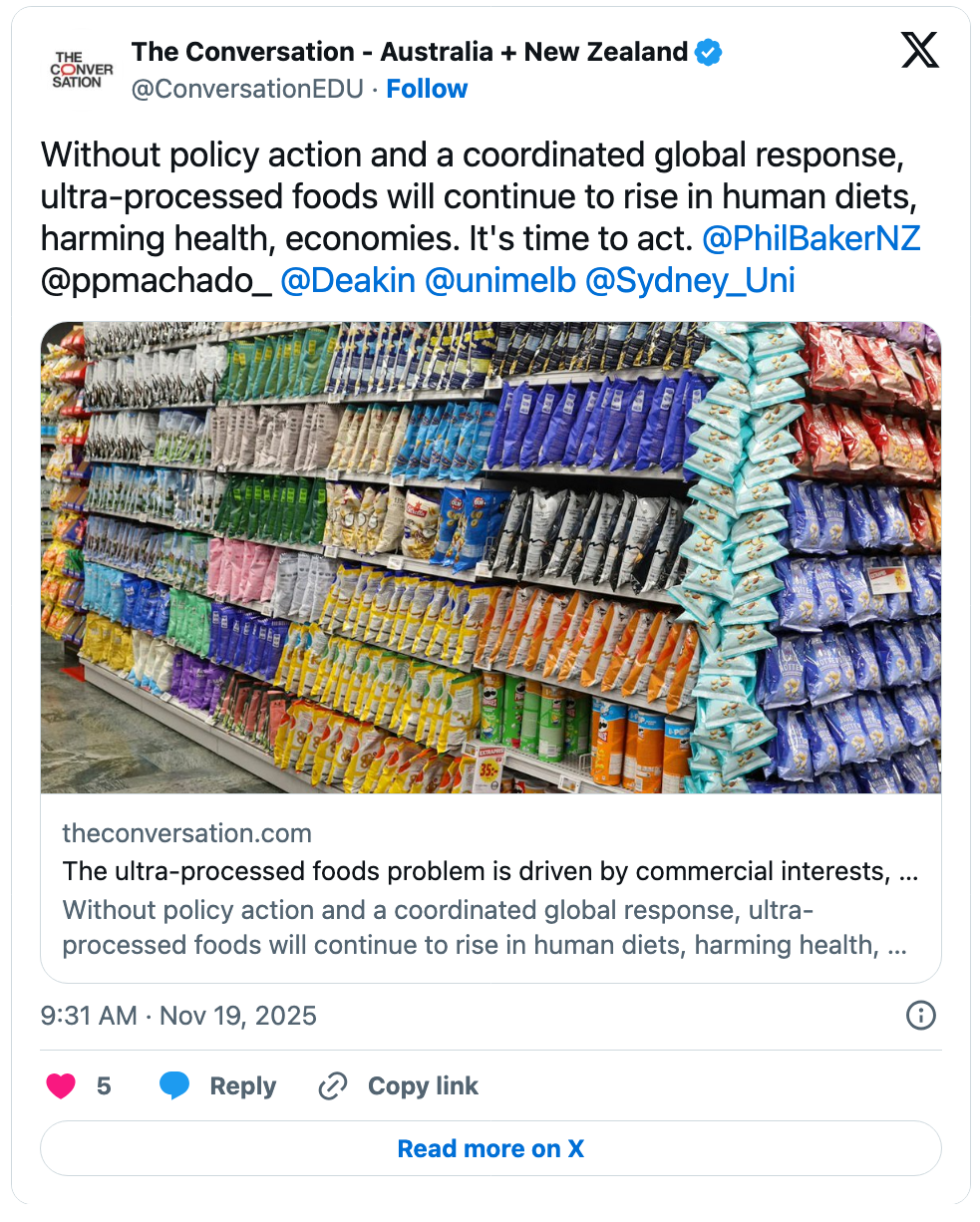Open the @Sydney_Uni mention

(x=690, y=281)
